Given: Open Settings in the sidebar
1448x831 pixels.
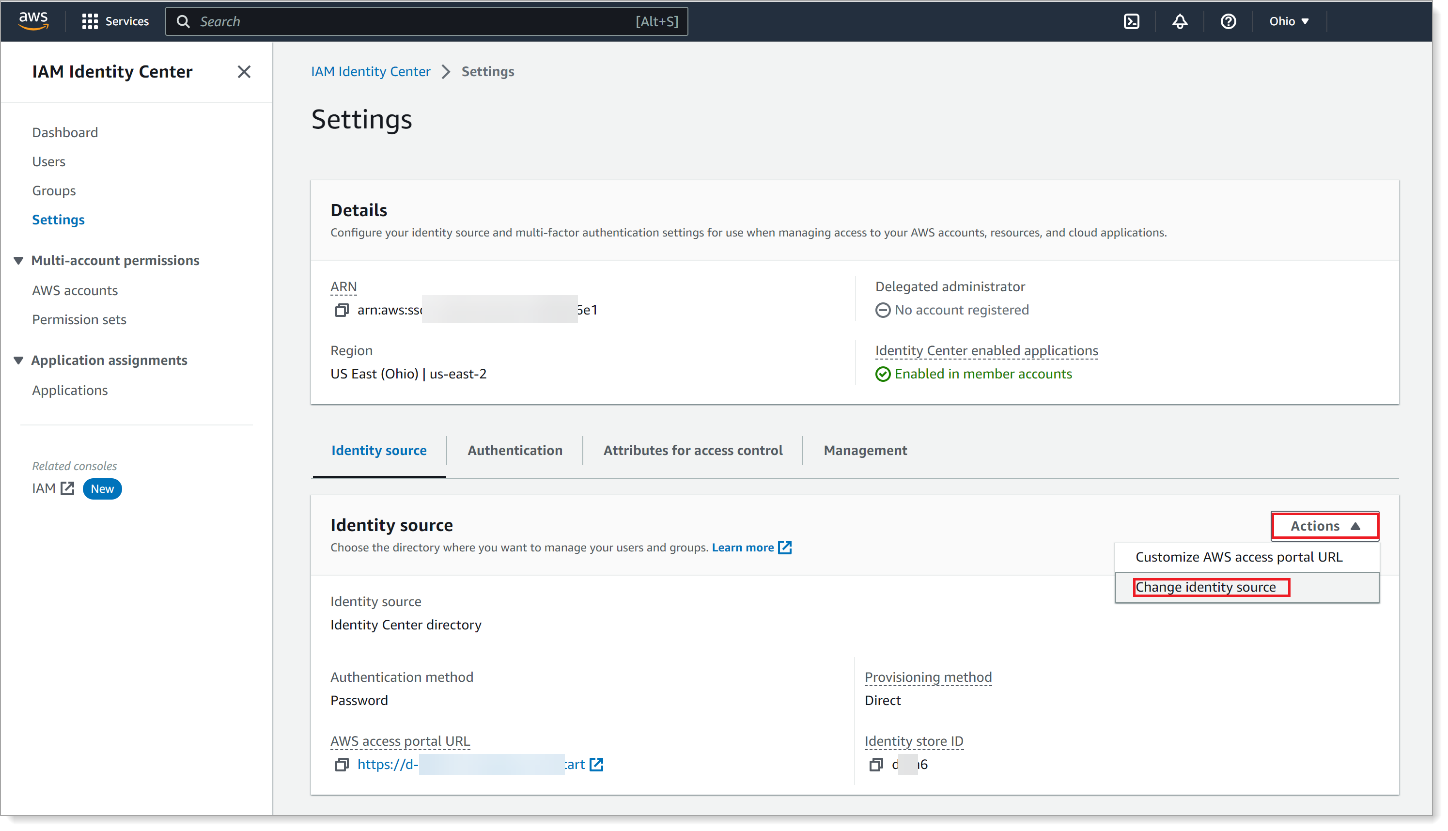Looking at the screenshot, I should (58, 219).
